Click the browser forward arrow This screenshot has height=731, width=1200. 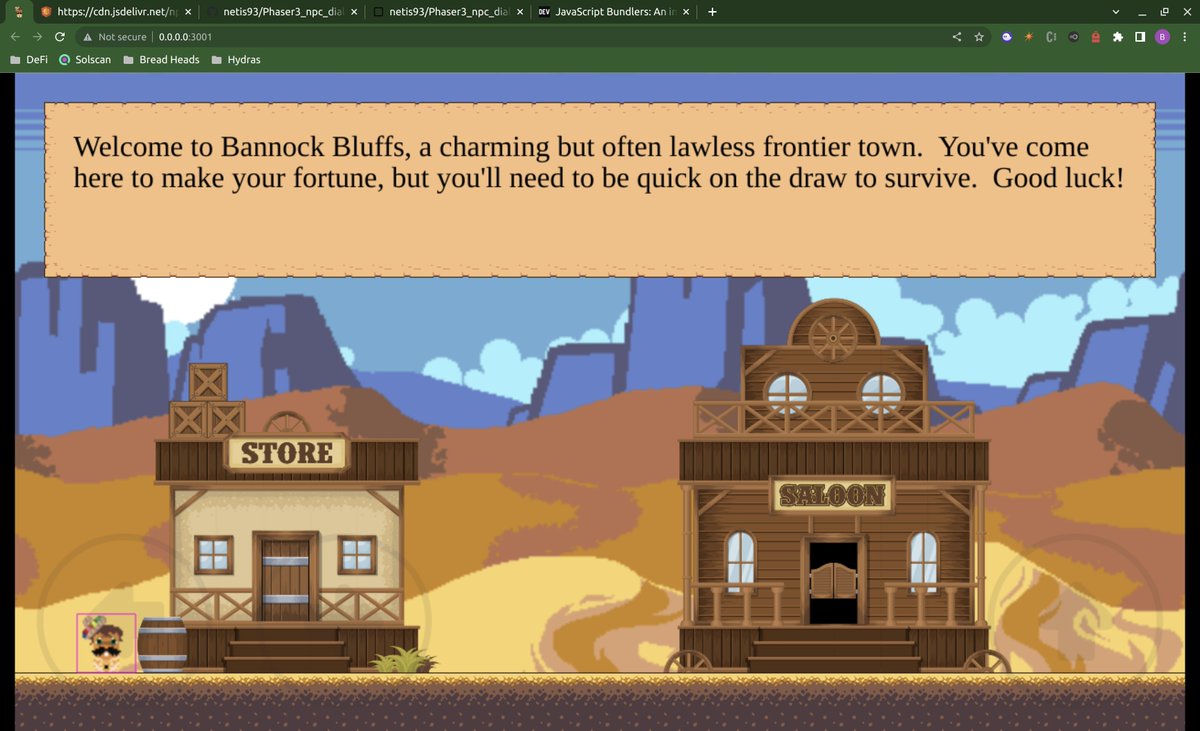[x=37, y=37]
